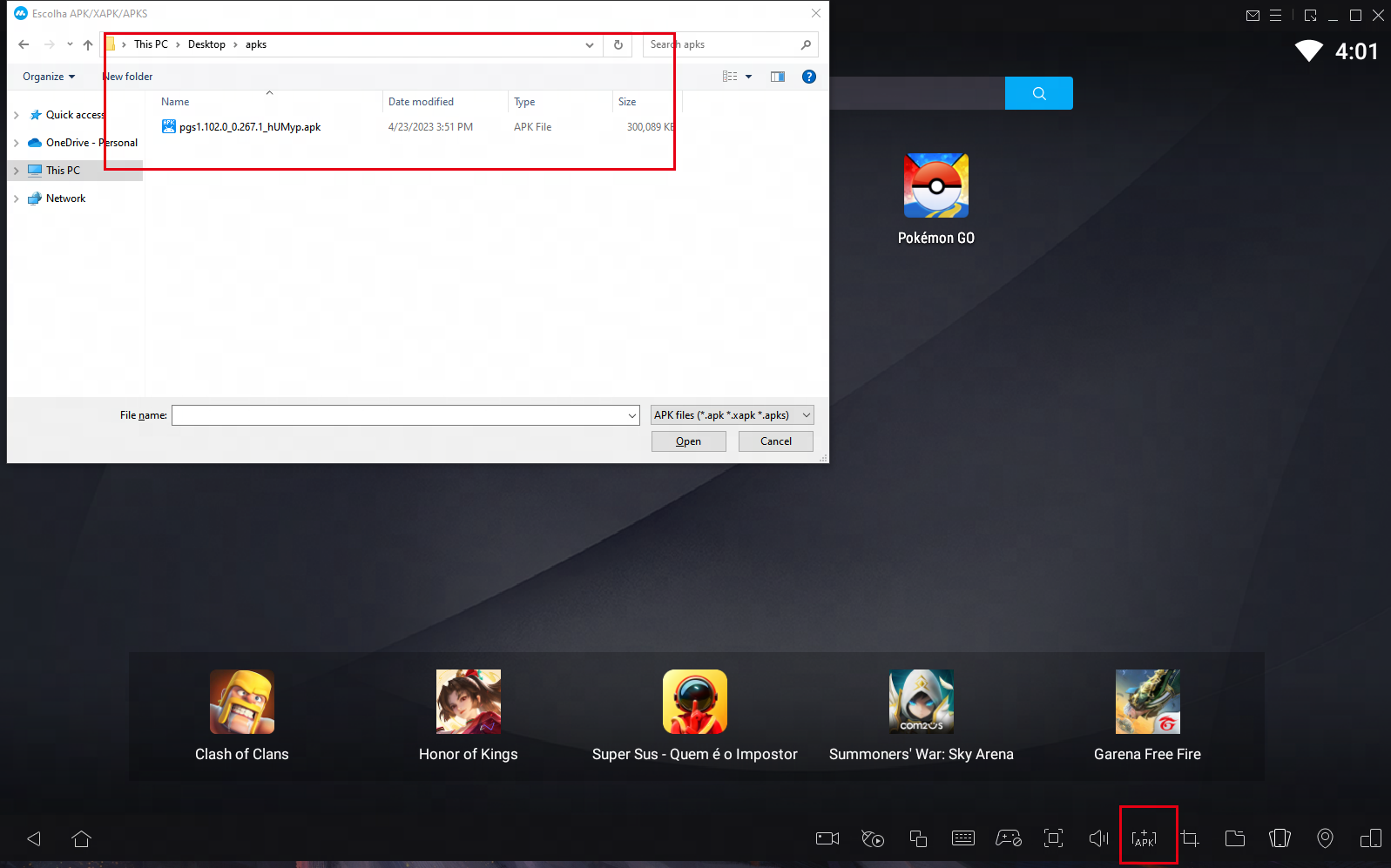Go back in the file dialog
This screenshot has height=868, width=1391.
point(24,44)
